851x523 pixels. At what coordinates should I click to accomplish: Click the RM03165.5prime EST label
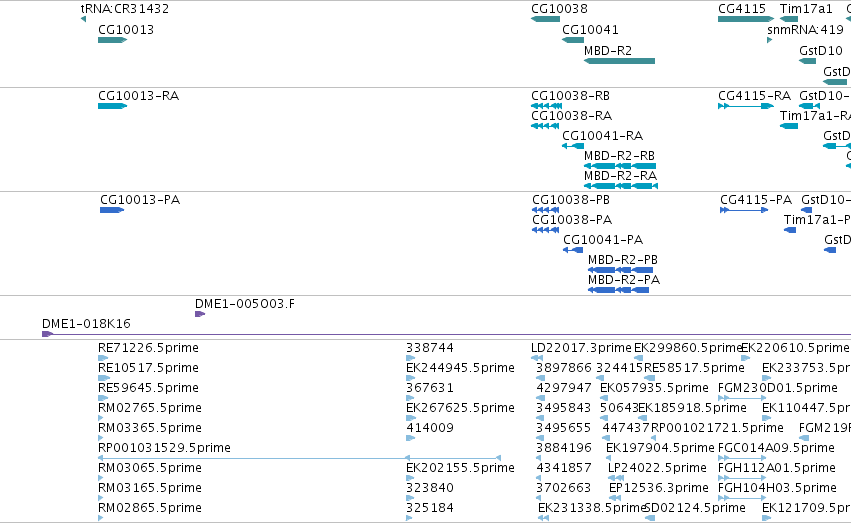tap(150, 488)
